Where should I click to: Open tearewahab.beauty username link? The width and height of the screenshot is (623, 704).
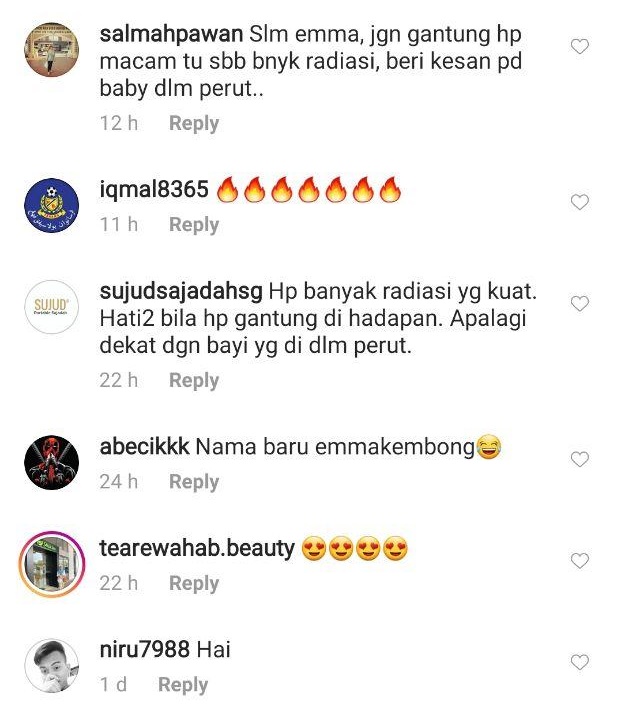coord(197,549)
